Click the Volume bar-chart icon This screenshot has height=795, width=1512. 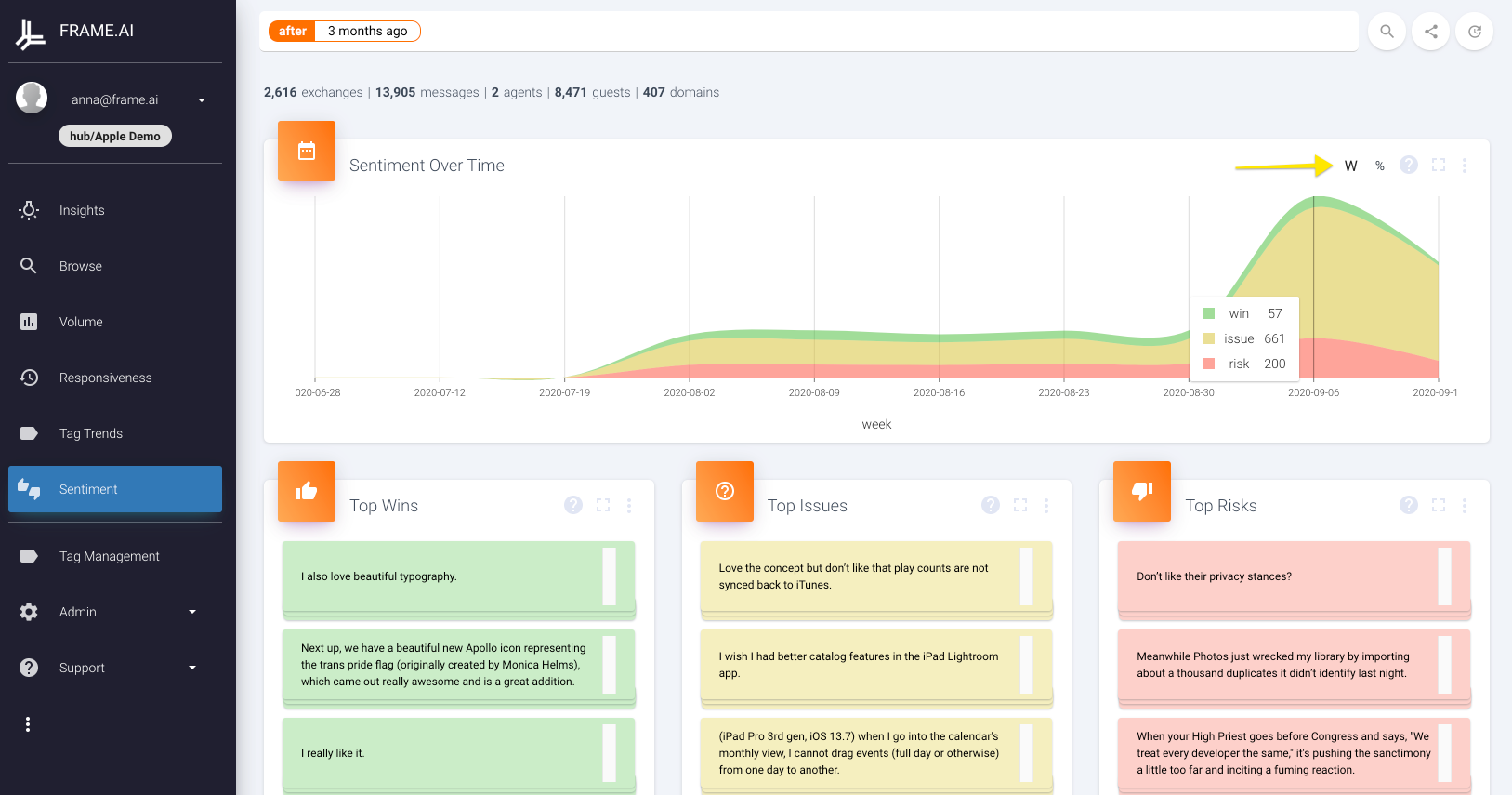point(29,322)
